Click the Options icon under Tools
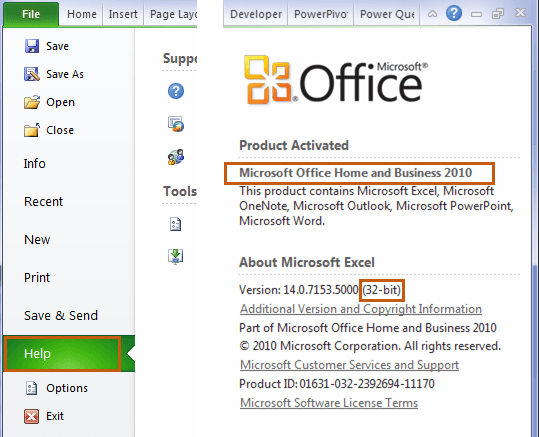Image resolution: width=539 pixels, height=437 pixels. [175, 224]
